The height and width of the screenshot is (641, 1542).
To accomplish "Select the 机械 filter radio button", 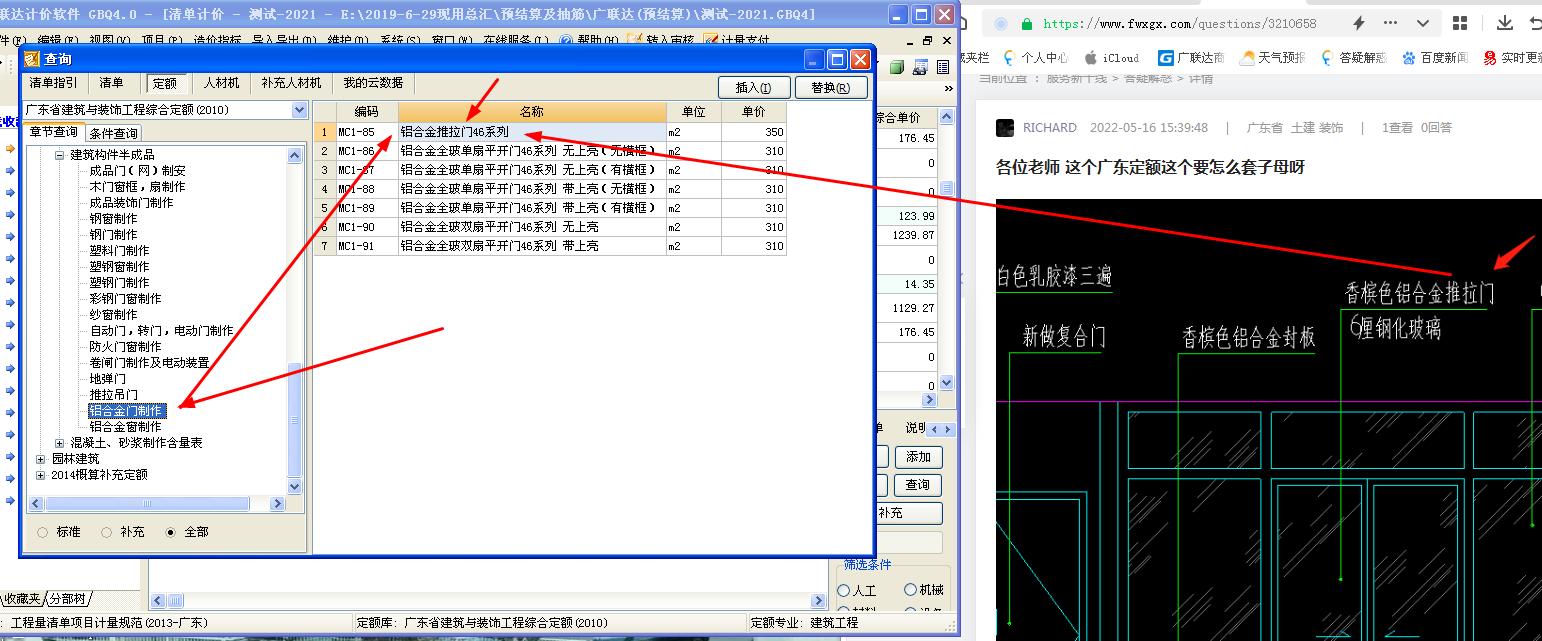I will [x=910, y=590].
